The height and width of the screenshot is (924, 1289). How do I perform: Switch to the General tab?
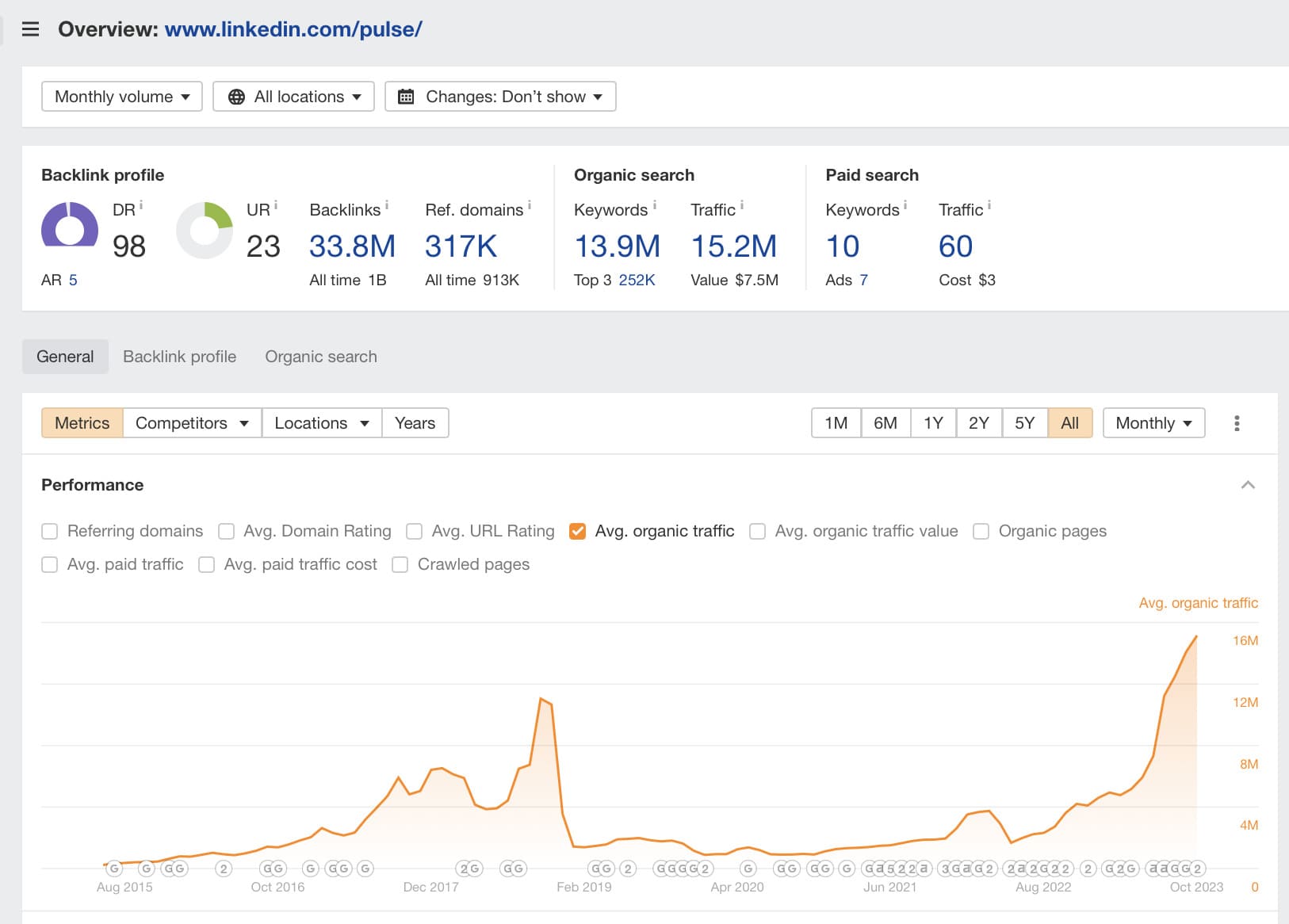click(x=65, y=357)
